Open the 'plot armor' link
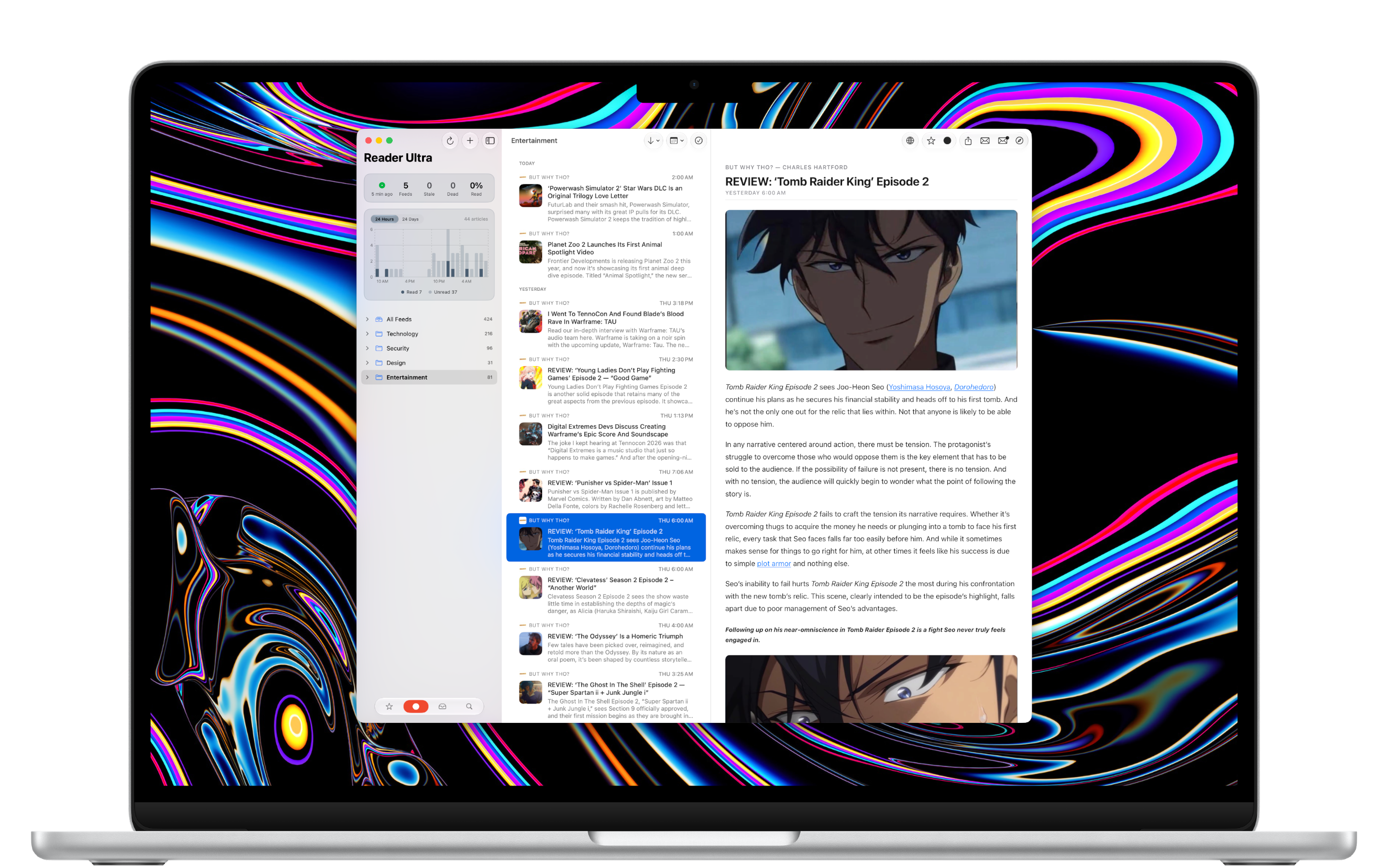The image size is (1389, 868). tap(774, 564)
